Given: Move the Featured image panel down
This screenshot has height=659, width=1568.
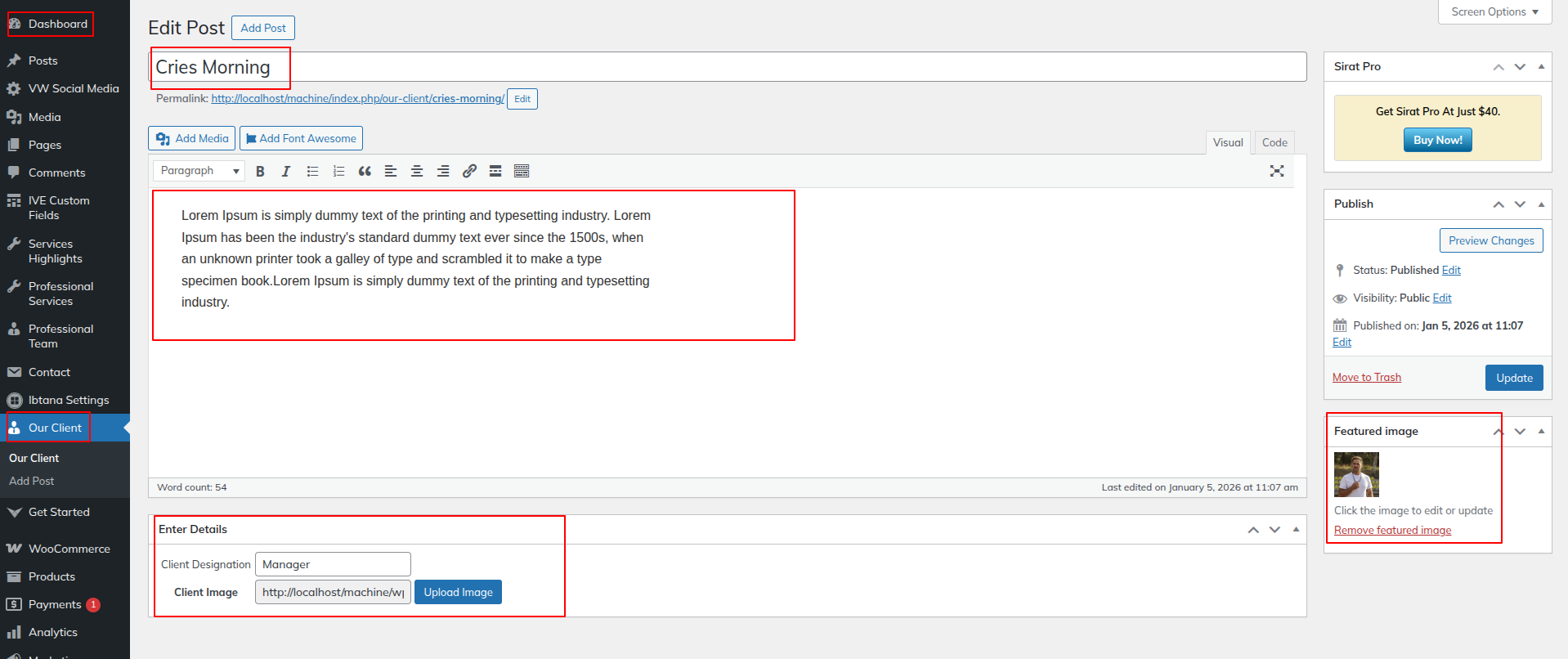Looking at the screenshot, I should [1520, 432].
